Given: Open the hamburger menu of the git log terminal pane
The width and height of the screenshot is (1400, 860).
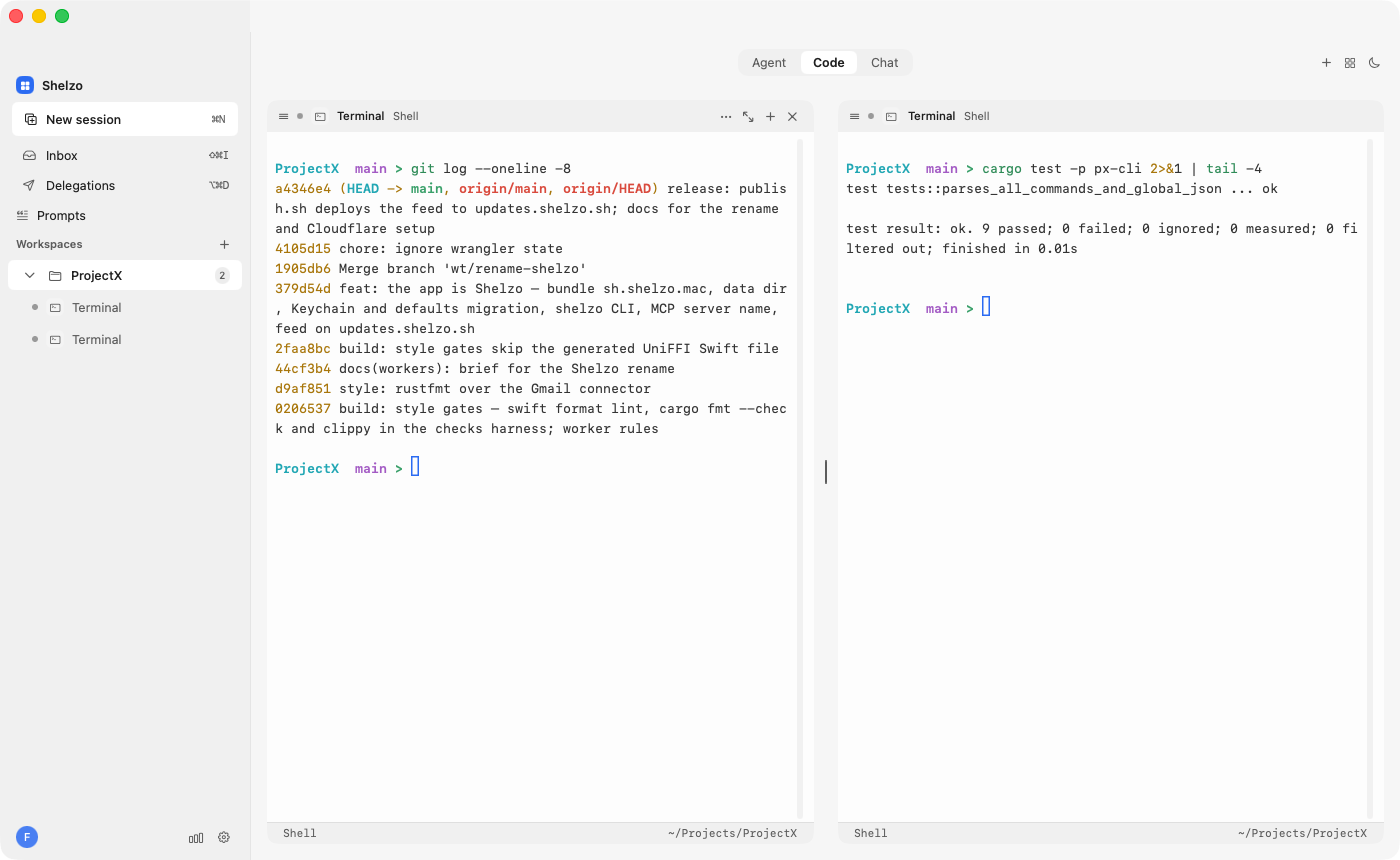Looking at the screenshot, I should pyautogui.click(x=283, y=116).
